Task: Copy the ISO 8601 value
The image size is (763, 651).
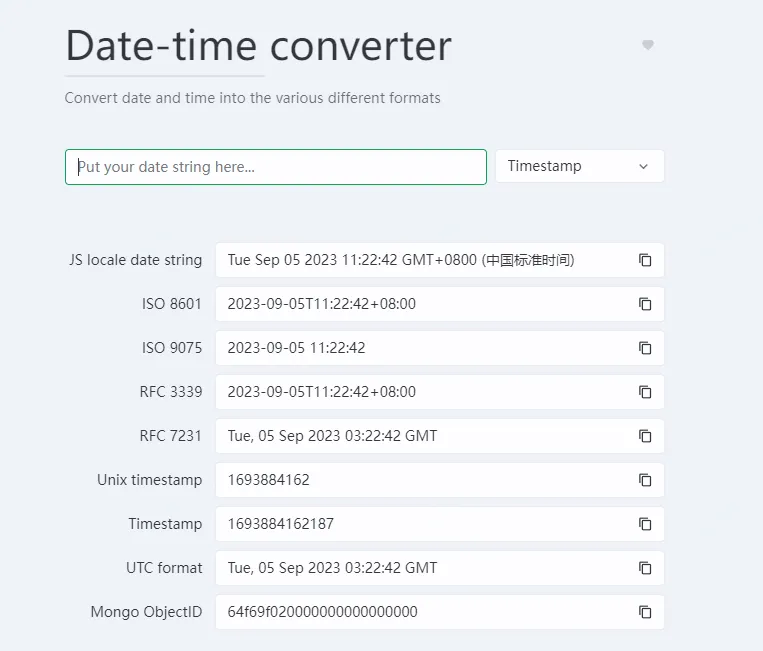Action: tap(645, 304)
